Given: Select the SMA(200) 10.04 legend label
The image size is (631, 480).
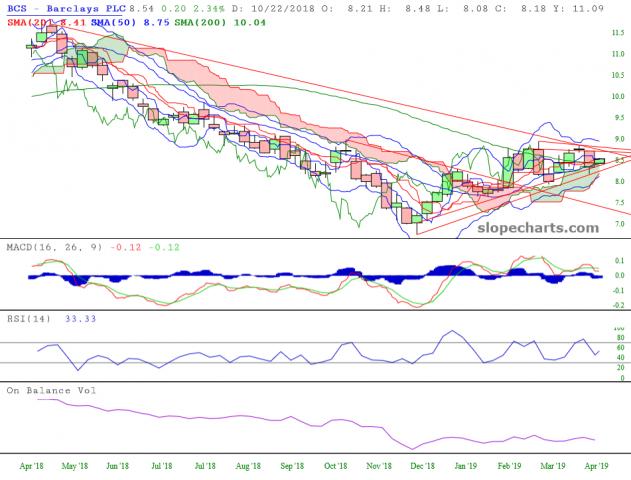Looking at the screenshot, I should pyautogui.click(x=220, y=23).
